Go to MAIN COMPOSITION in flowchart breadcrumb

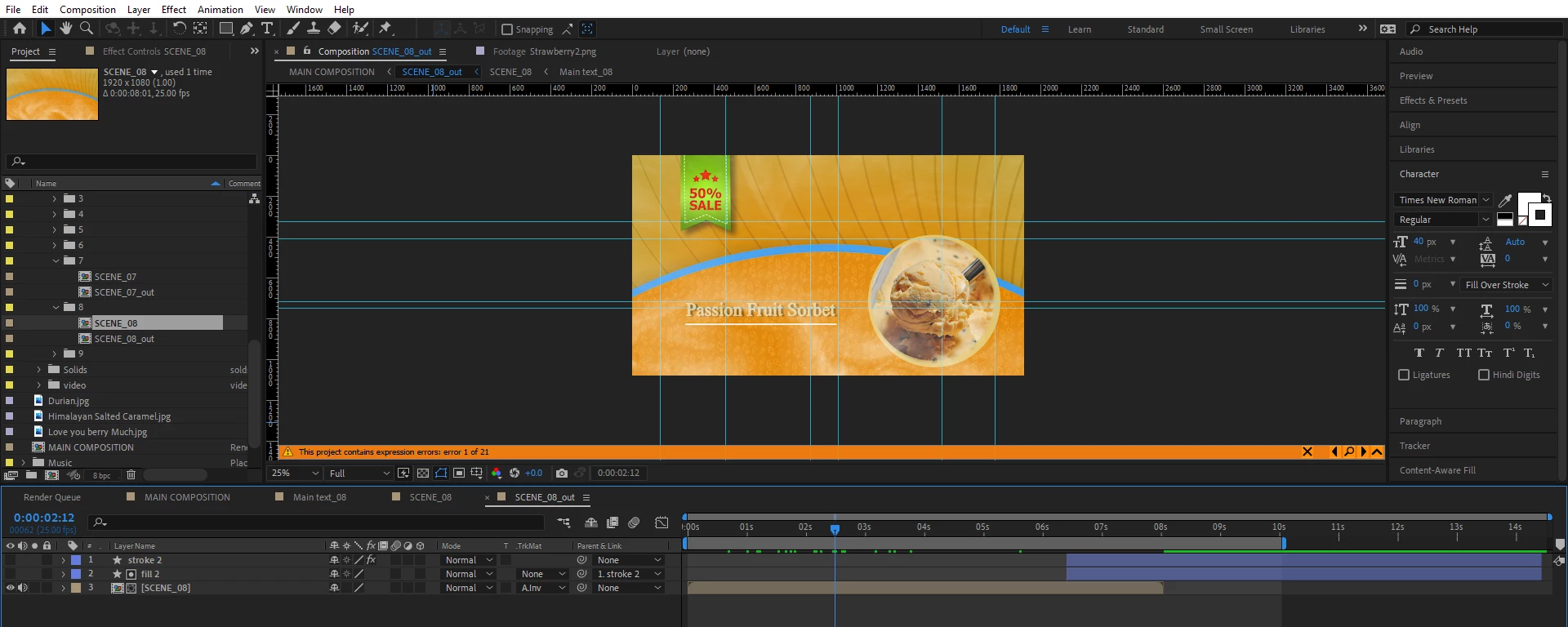[x=332, y=72]
